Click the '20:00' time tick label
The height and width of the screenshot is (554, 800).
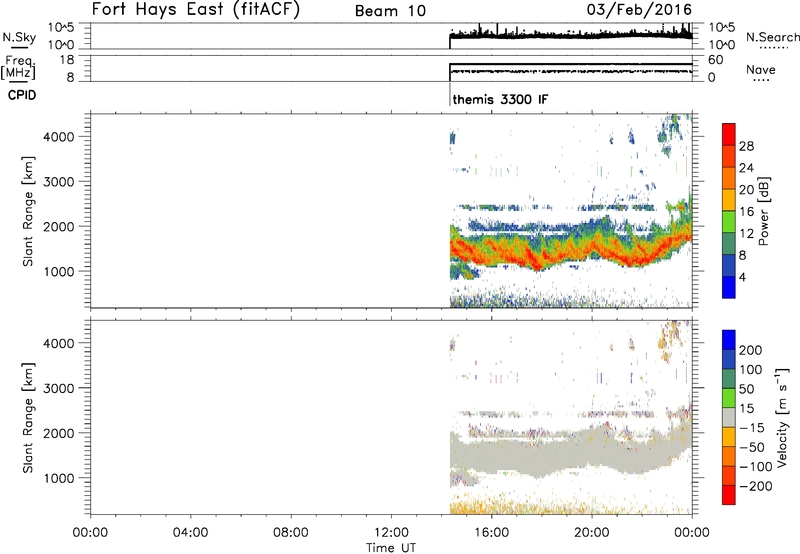pos(592,533)
